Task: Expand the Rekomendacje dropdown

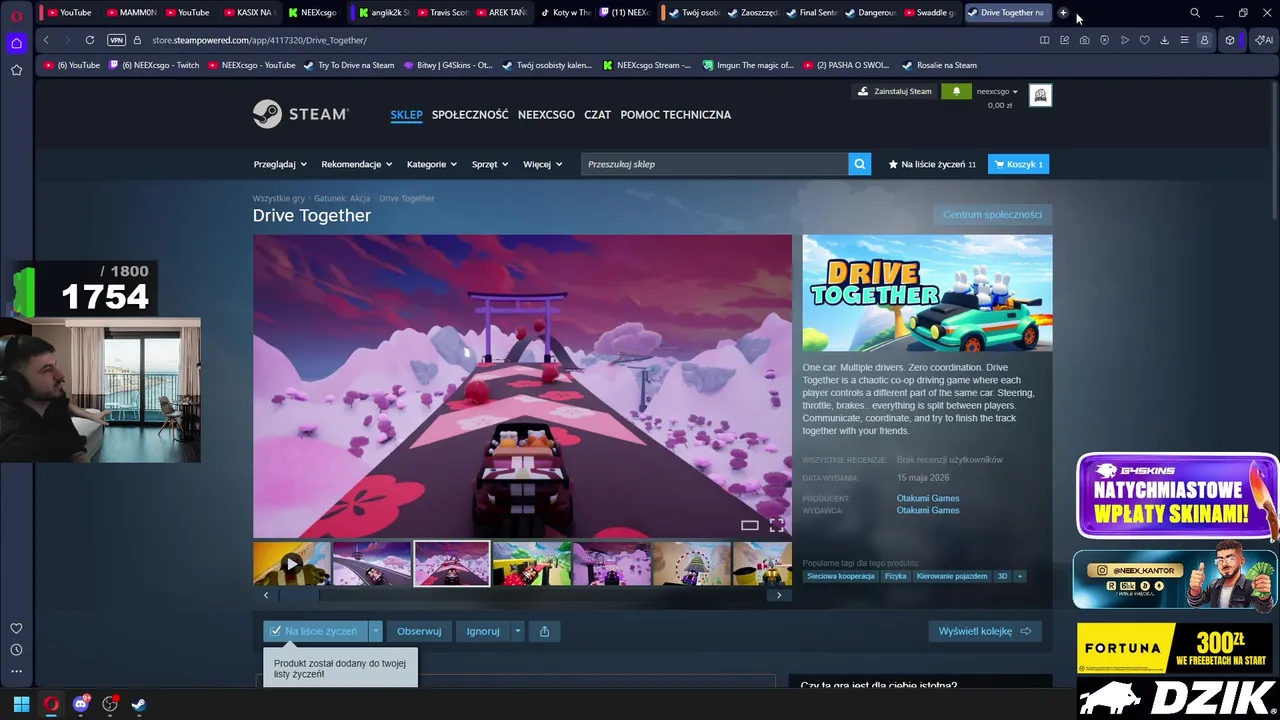Action: (356, 164)
